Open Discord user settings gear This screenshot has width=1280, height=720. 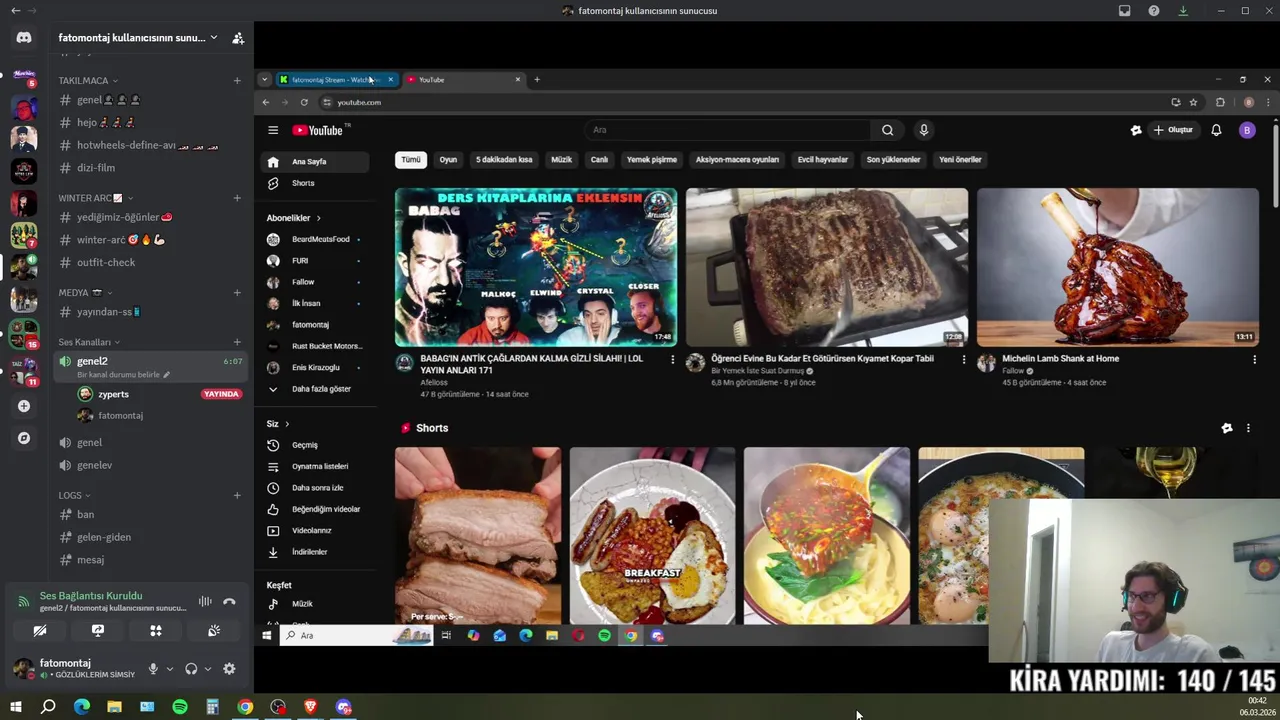[229, 669]
